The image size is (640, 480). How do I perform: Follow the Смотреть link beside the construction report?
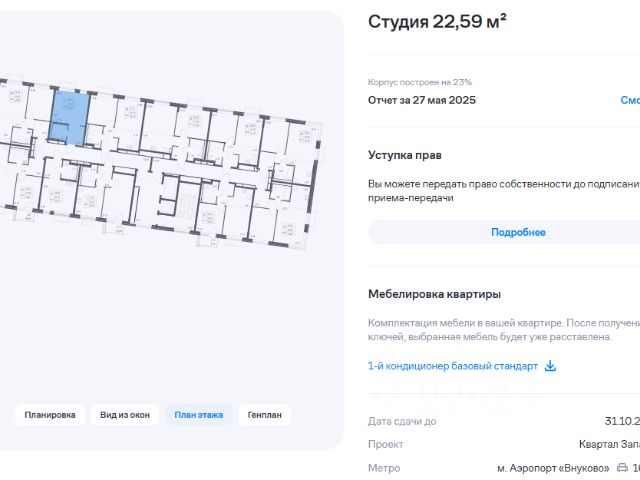click(x=630, y=100)
